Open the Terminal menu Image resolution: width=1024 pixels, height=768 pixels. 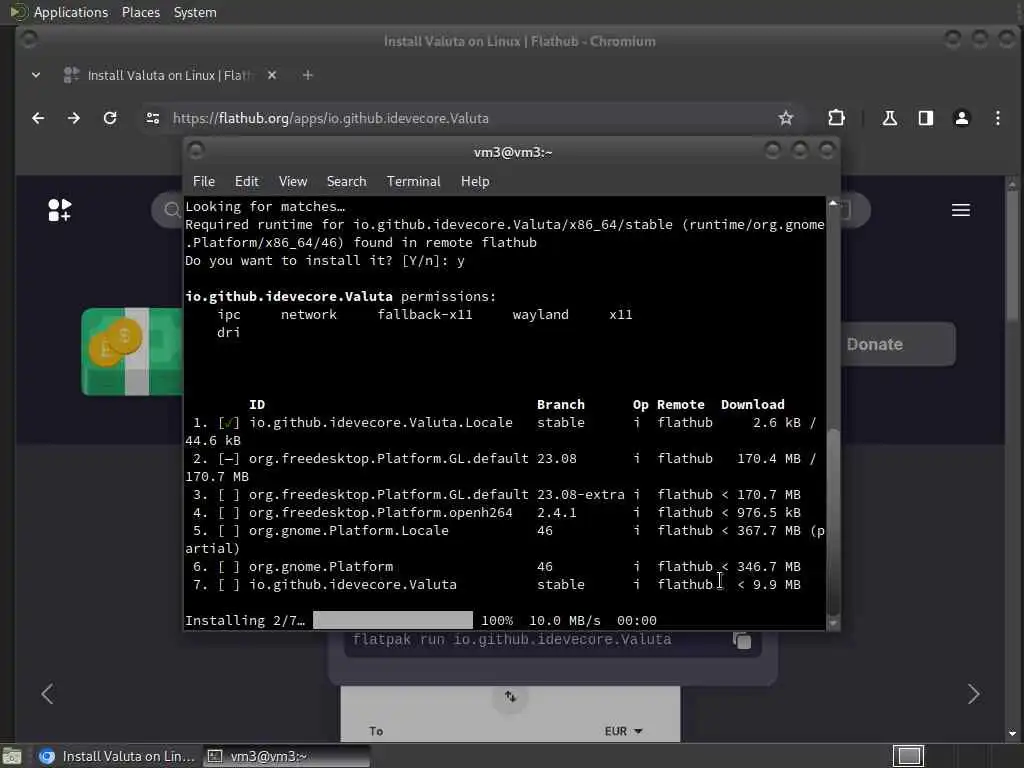[413, 182]
